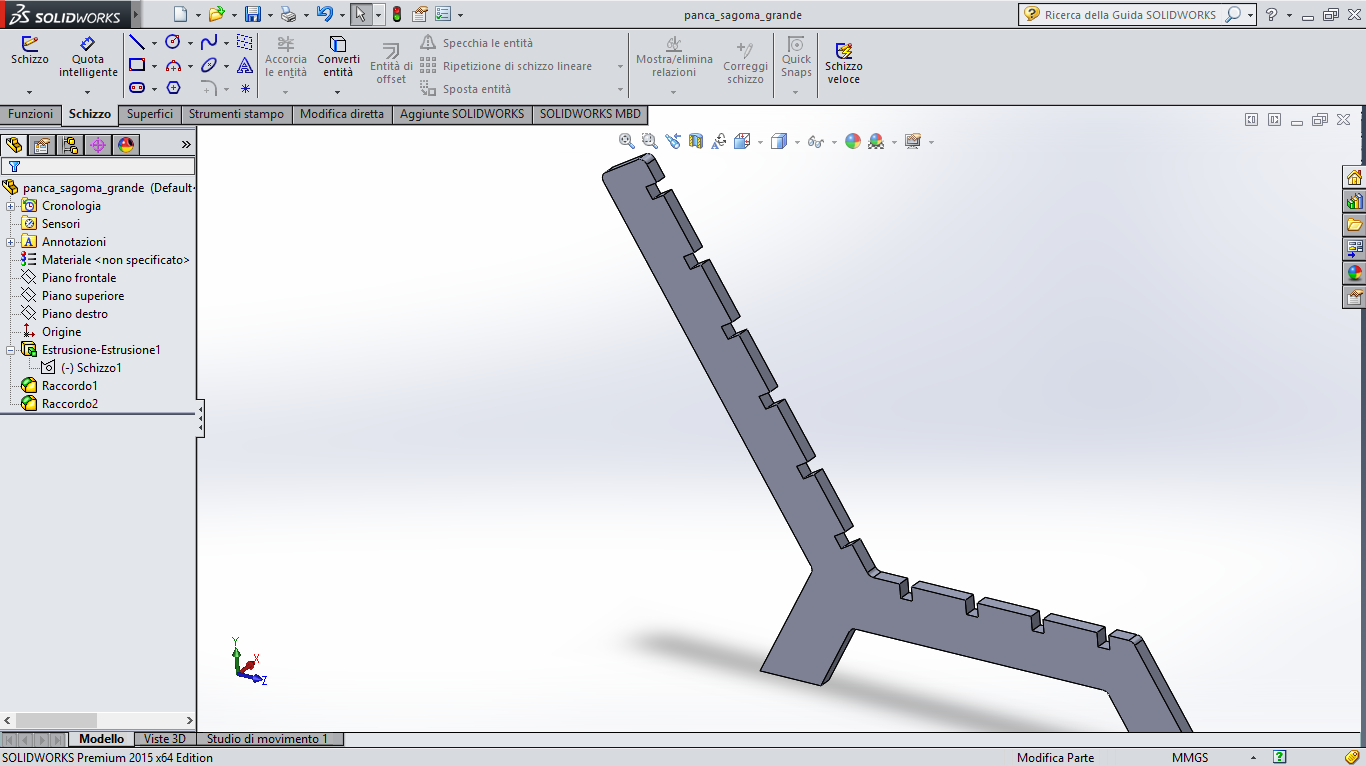Switch to the Funzioni tab

point(31,114)
